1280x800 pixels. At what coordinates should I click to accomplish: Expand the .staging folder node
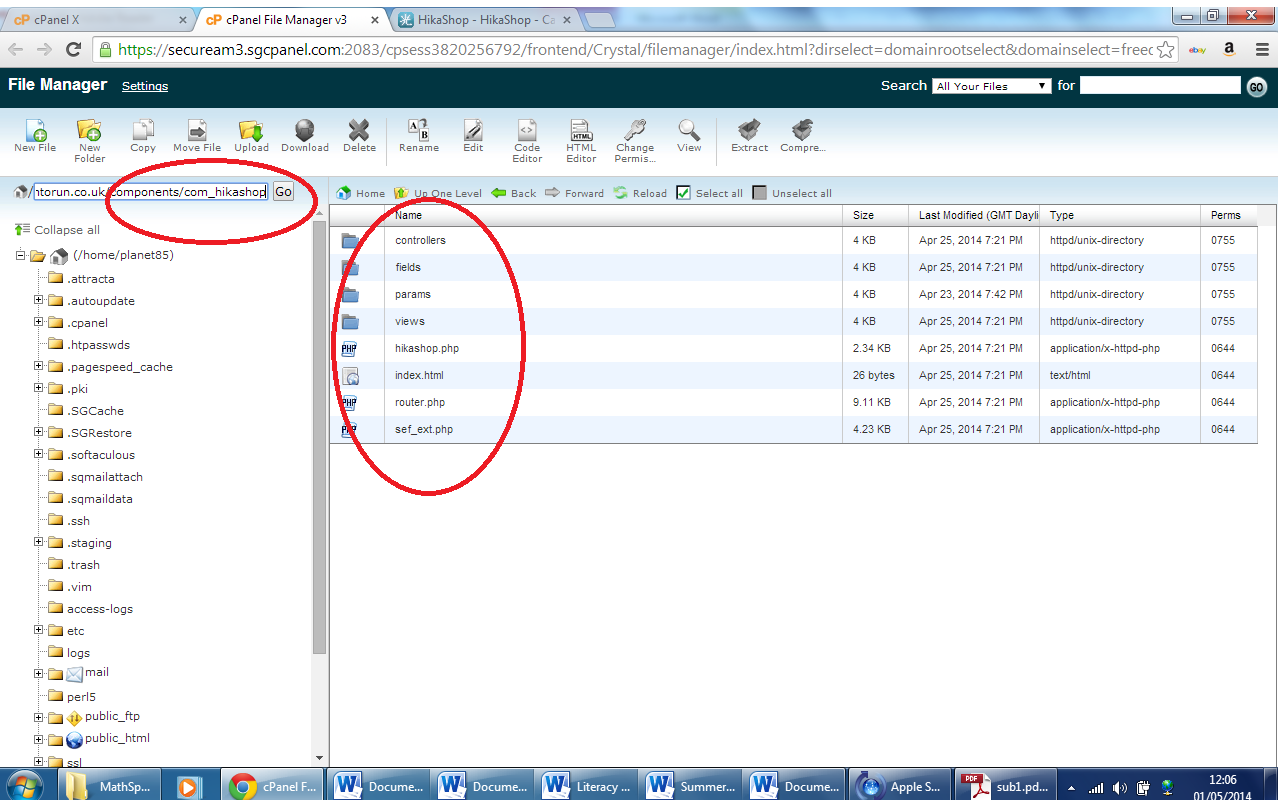tap(39, 542)
